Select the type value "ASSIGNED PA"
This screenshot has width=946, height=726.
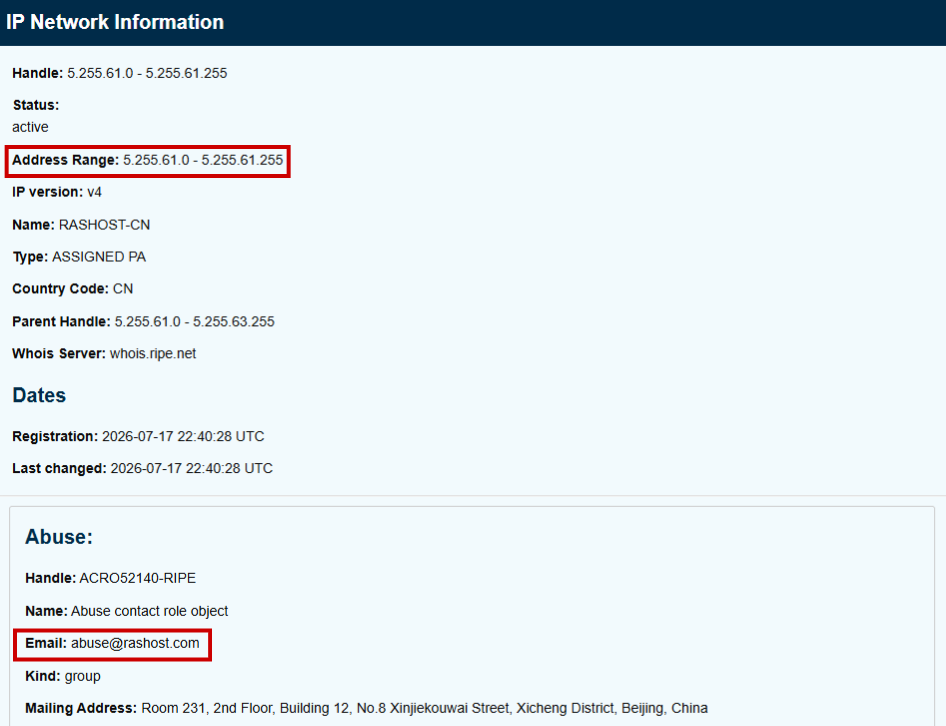tap(99, 257)
